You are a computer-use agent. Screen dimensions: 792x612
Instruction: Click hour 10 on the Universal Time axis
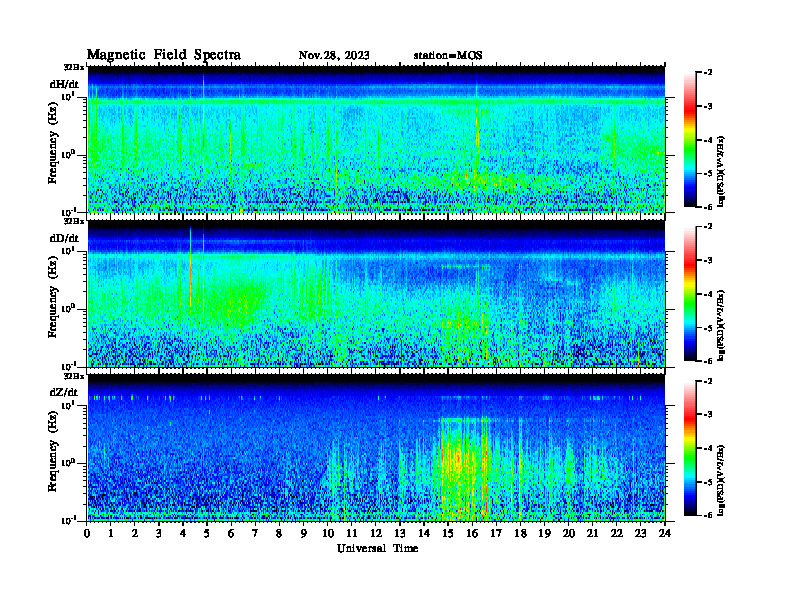click(x=328, y=534)
